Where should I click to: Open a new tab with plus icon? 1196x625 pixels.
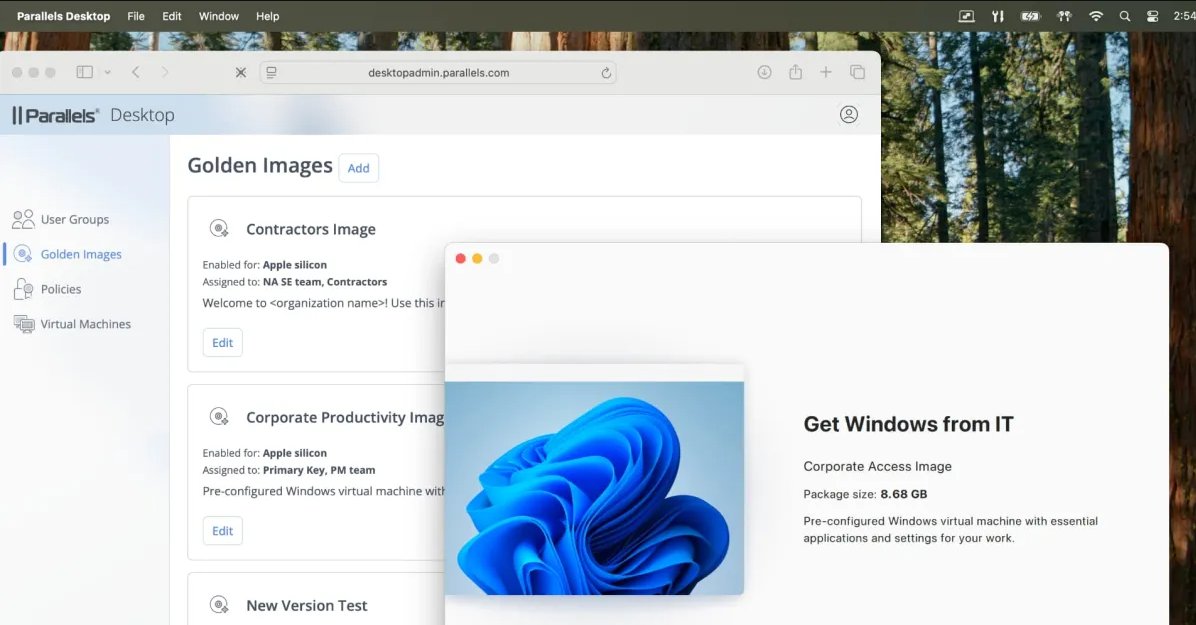tap(825, 72)
